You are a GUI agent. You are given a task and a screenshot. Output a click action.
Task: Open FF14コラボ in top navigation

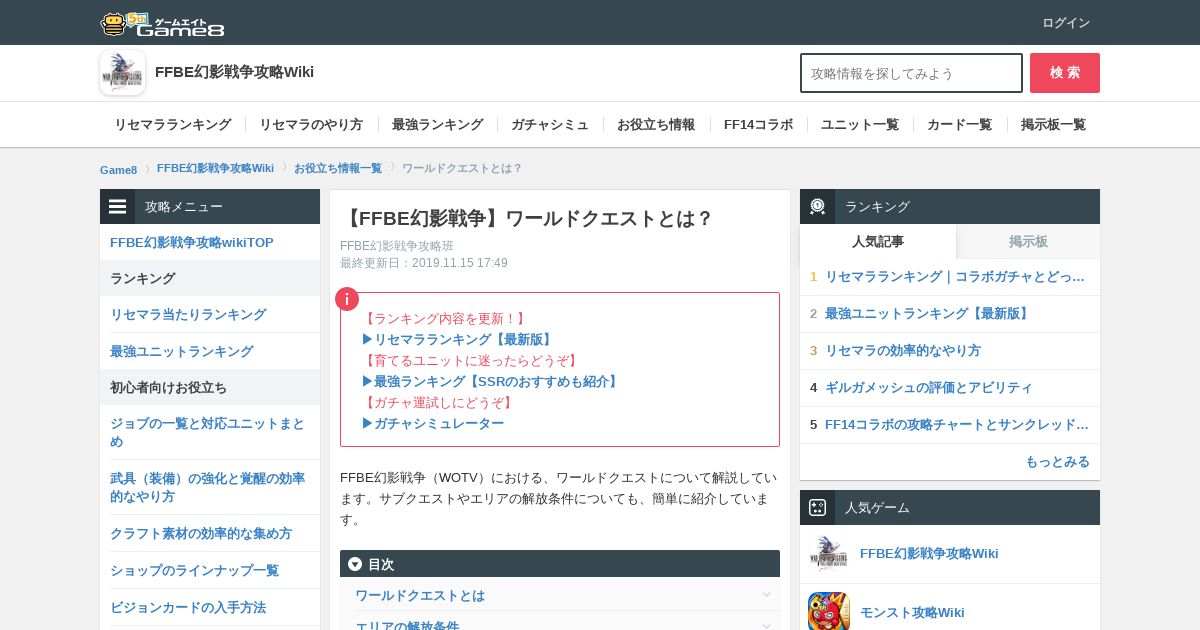click(758, 125)
